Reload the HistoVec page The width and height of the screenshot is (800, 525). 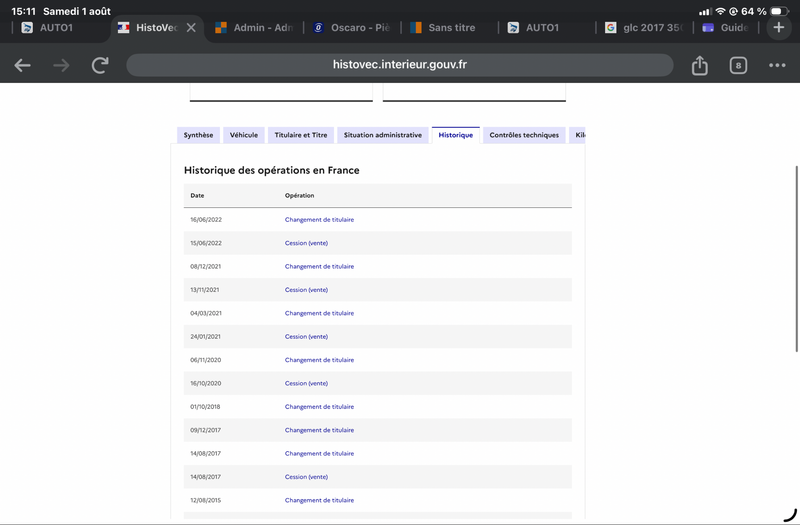100,65
